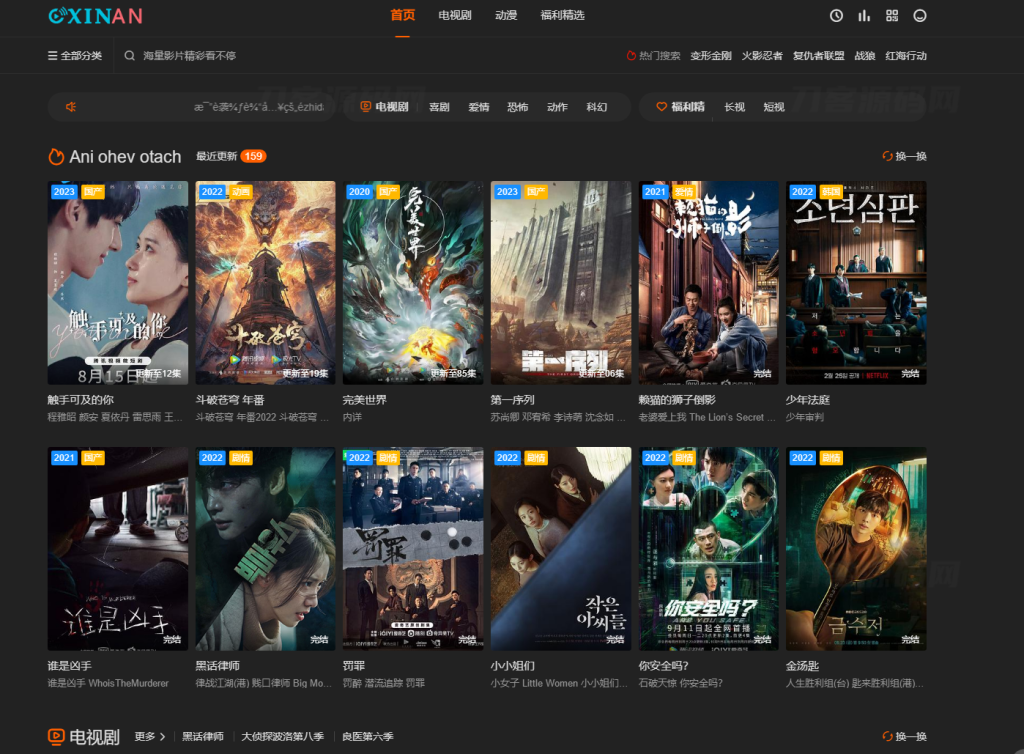Click the XINAN site logo

[x=95, y=16]
